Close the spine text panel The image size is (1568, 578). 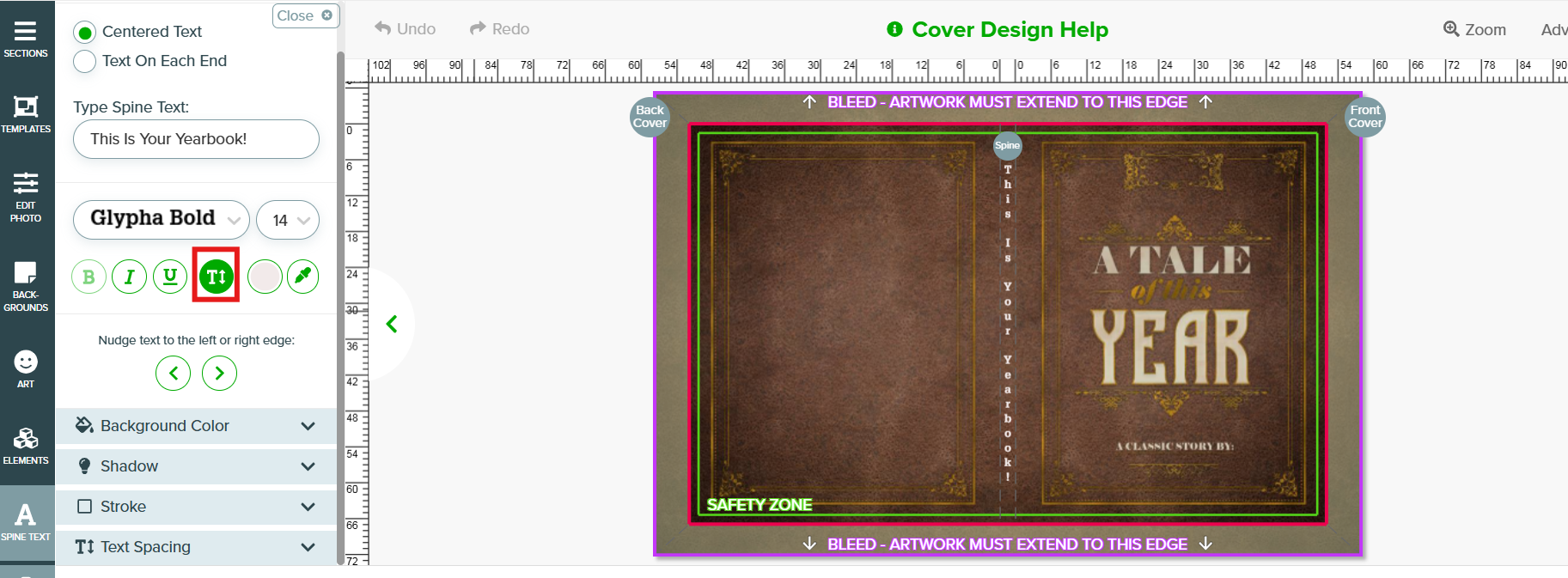tap(305, 15)
